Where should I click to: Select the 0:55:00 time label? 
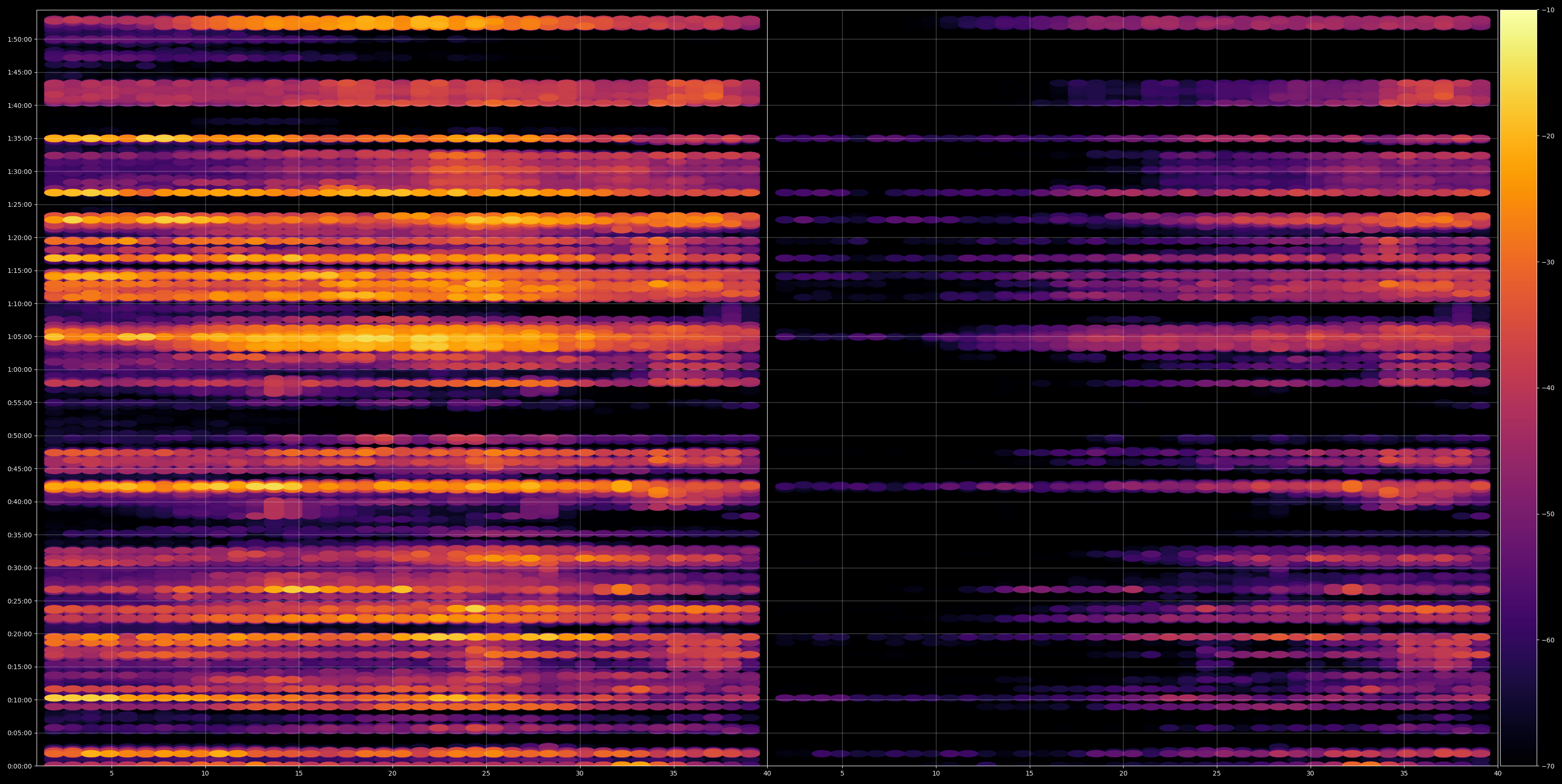pyautogui.click(x=19, y=403)
